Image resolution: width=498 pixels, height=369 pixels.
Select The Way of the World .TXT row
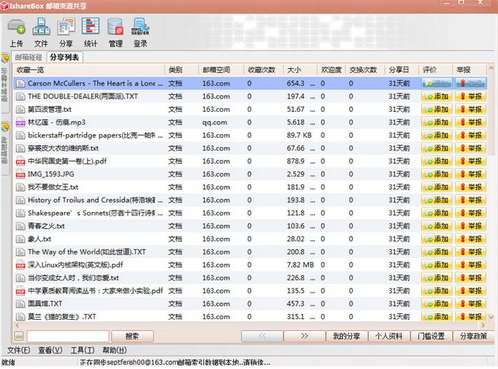click(x=250, y=252)
